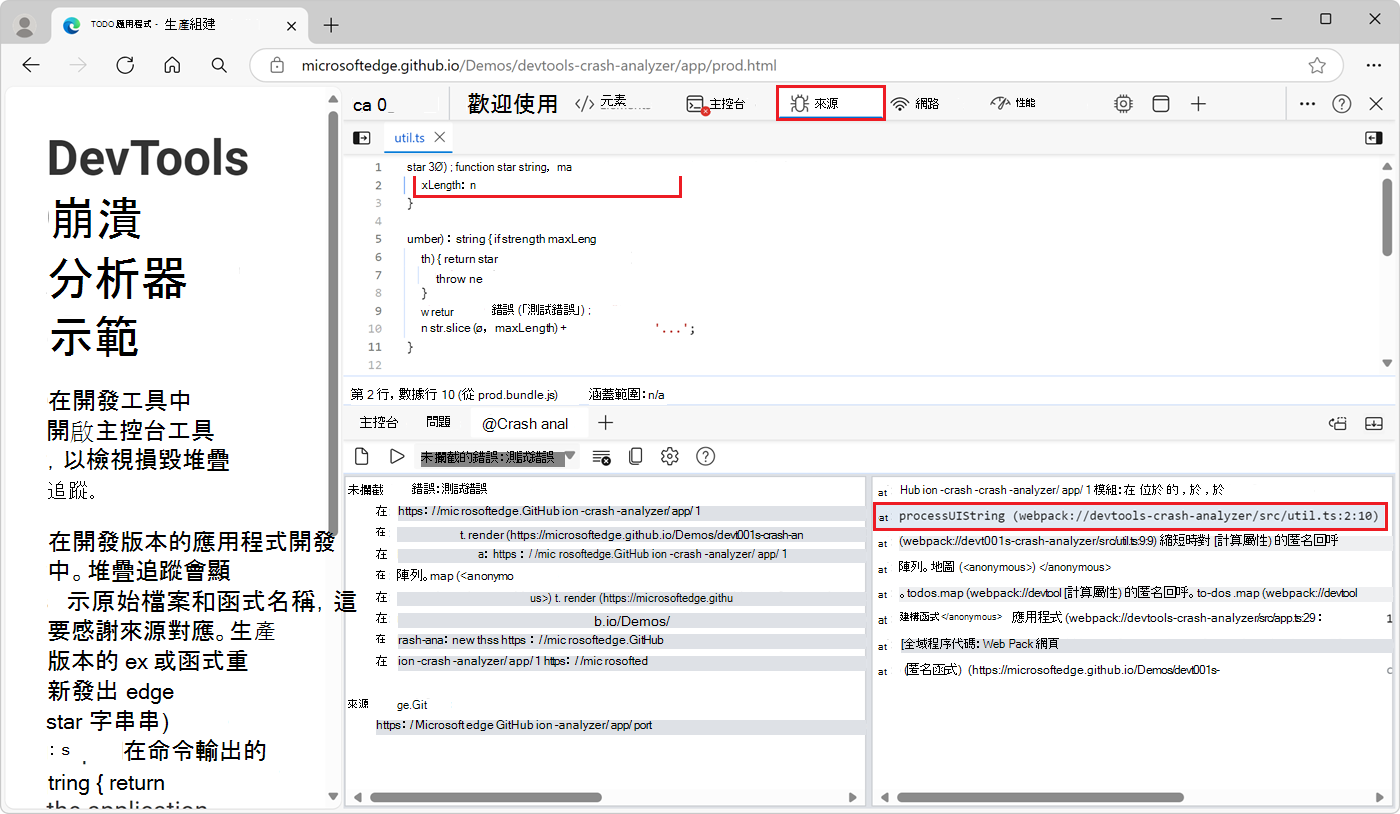Toggle the favorites star in address bar
Viewport: 1400px width, 814px height.
click(x=1319, y=65)
